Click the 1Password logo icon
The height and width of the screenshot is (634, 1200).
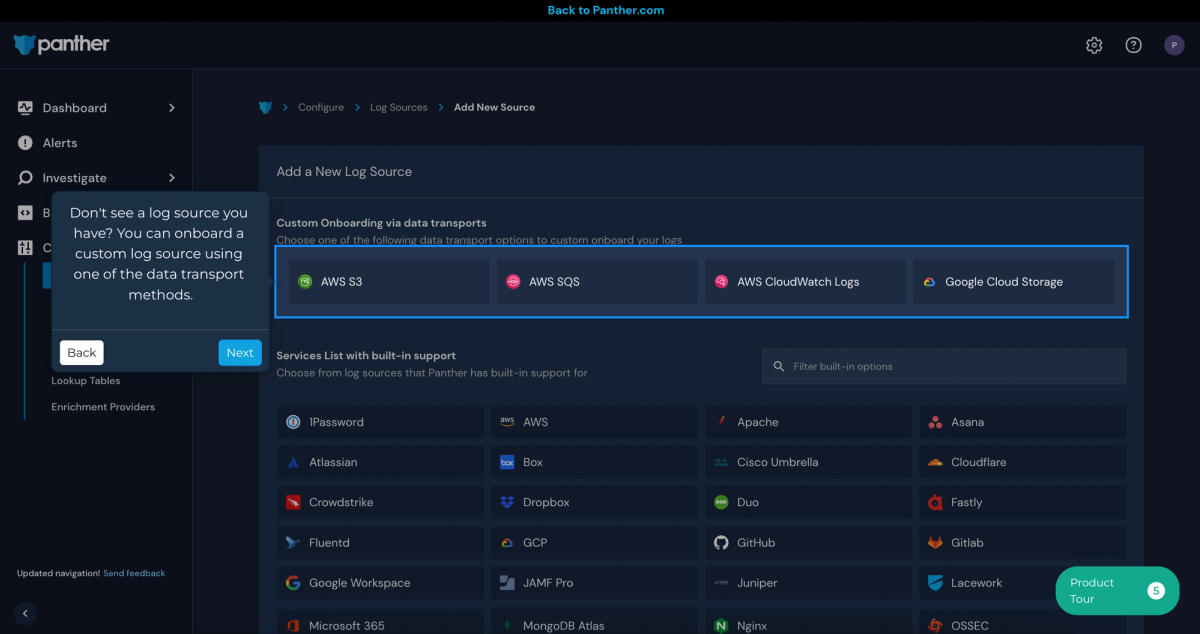point(293,422)
